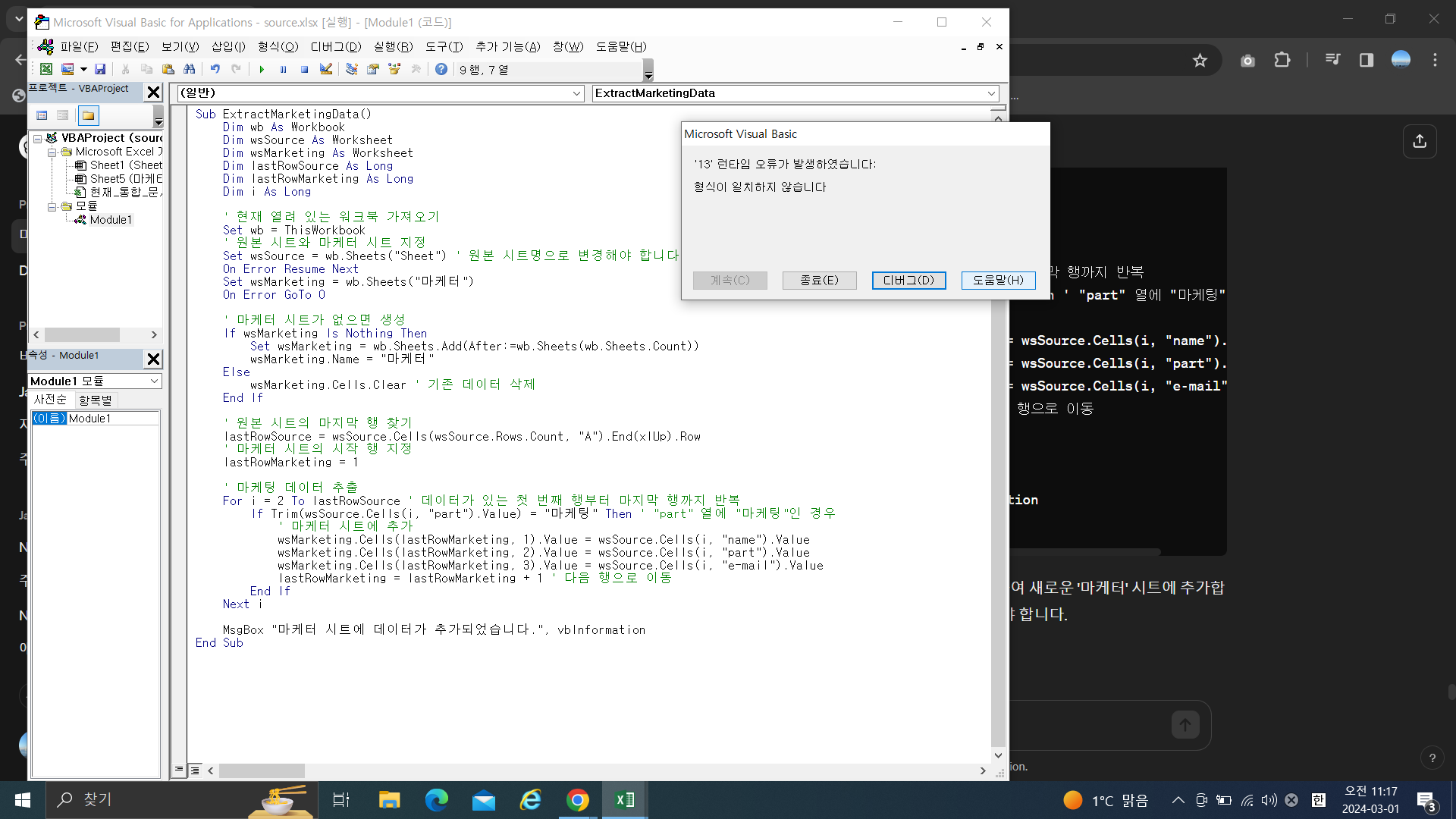Image resolution: width=1456 pixels, height=819 pixels.
Task: Select Module1 in the project tree
Action: point(111,220)
